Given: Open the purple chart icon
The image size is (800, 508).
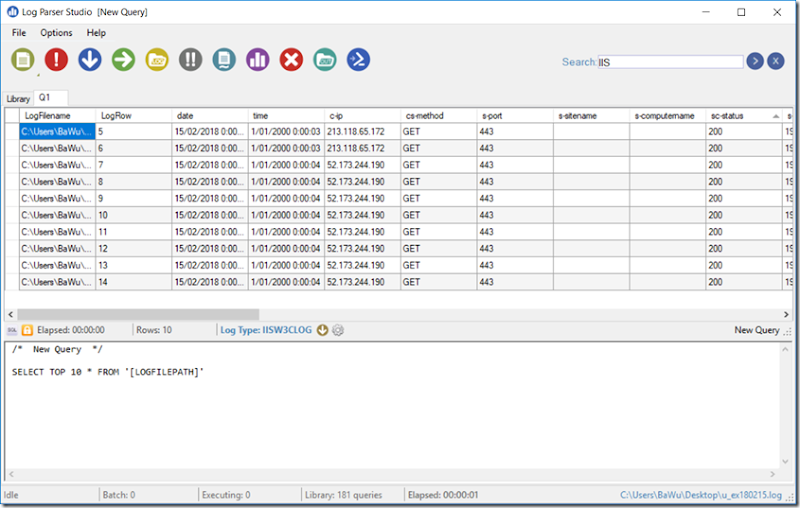Looking at the screenshot, I should coord(258,60).
